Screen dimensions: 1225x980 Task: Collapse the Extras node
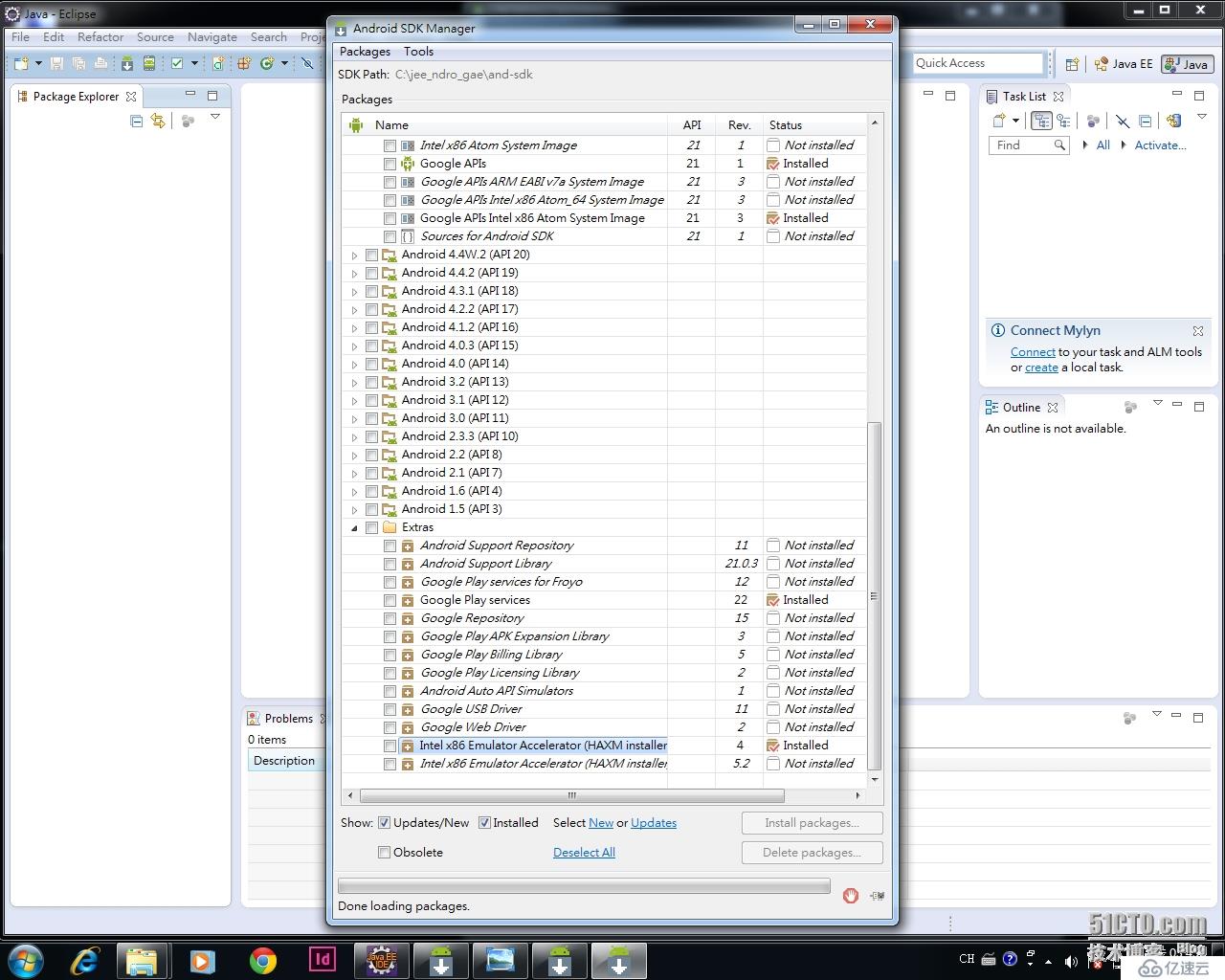tap(354, 528)
